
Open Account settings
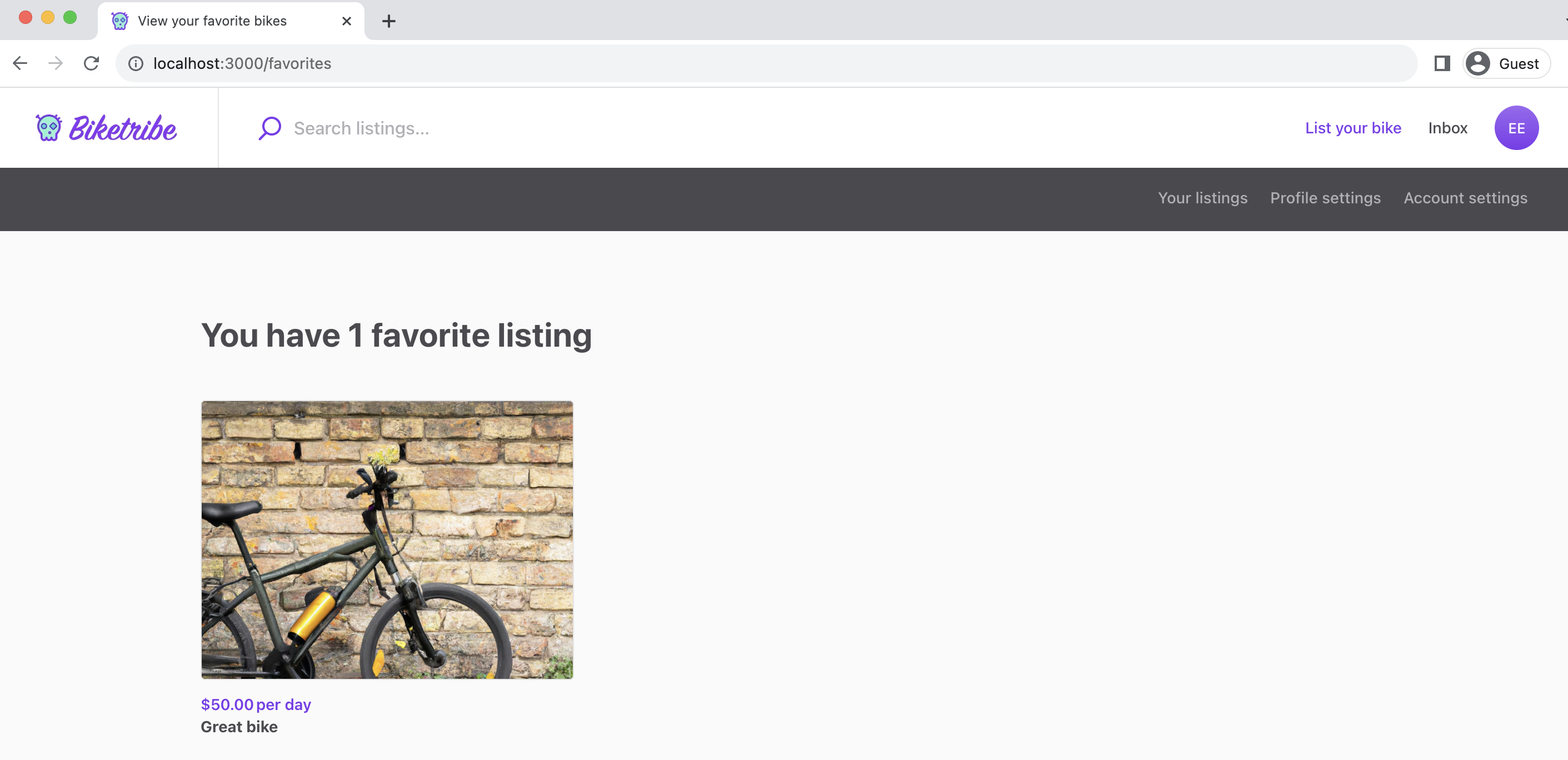(1465, 198)
